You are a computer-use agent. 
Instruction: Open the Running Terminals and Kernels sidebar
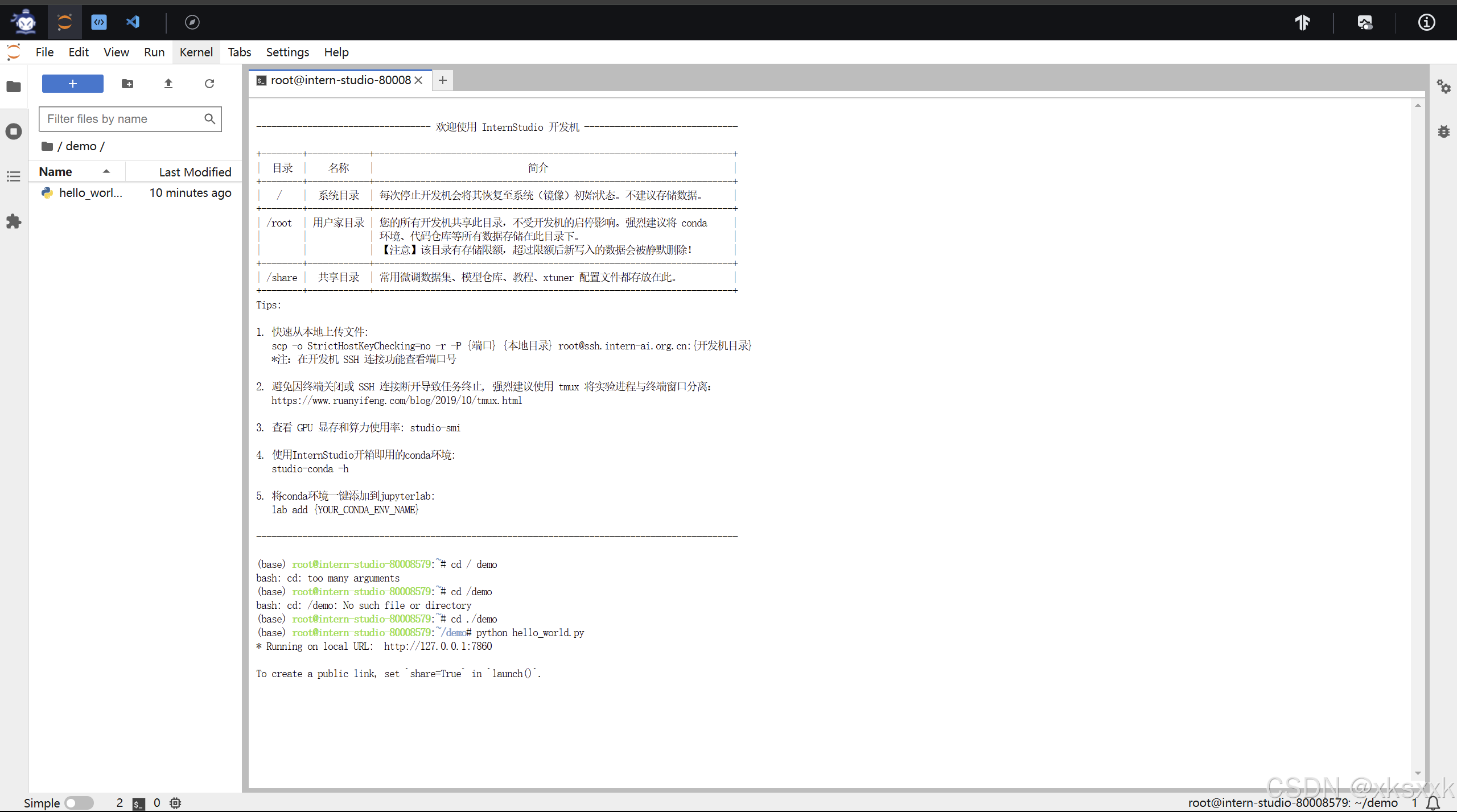14,131
